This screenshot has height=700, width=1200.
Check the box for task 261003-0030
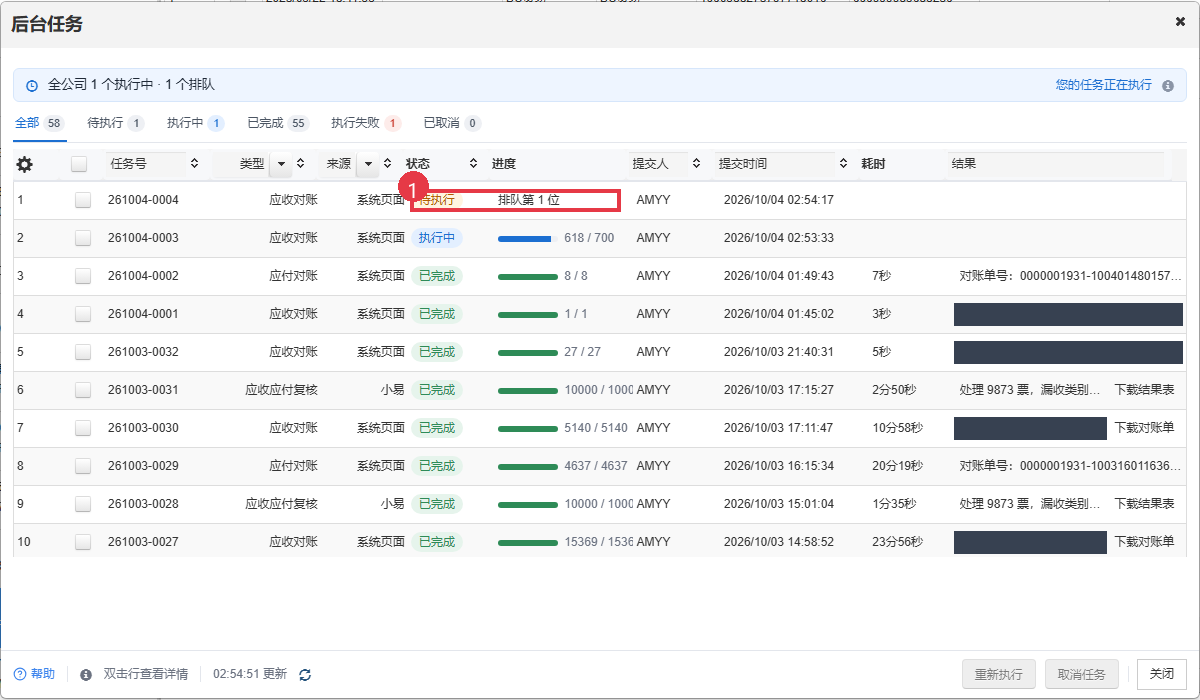[x=82, y=428]
